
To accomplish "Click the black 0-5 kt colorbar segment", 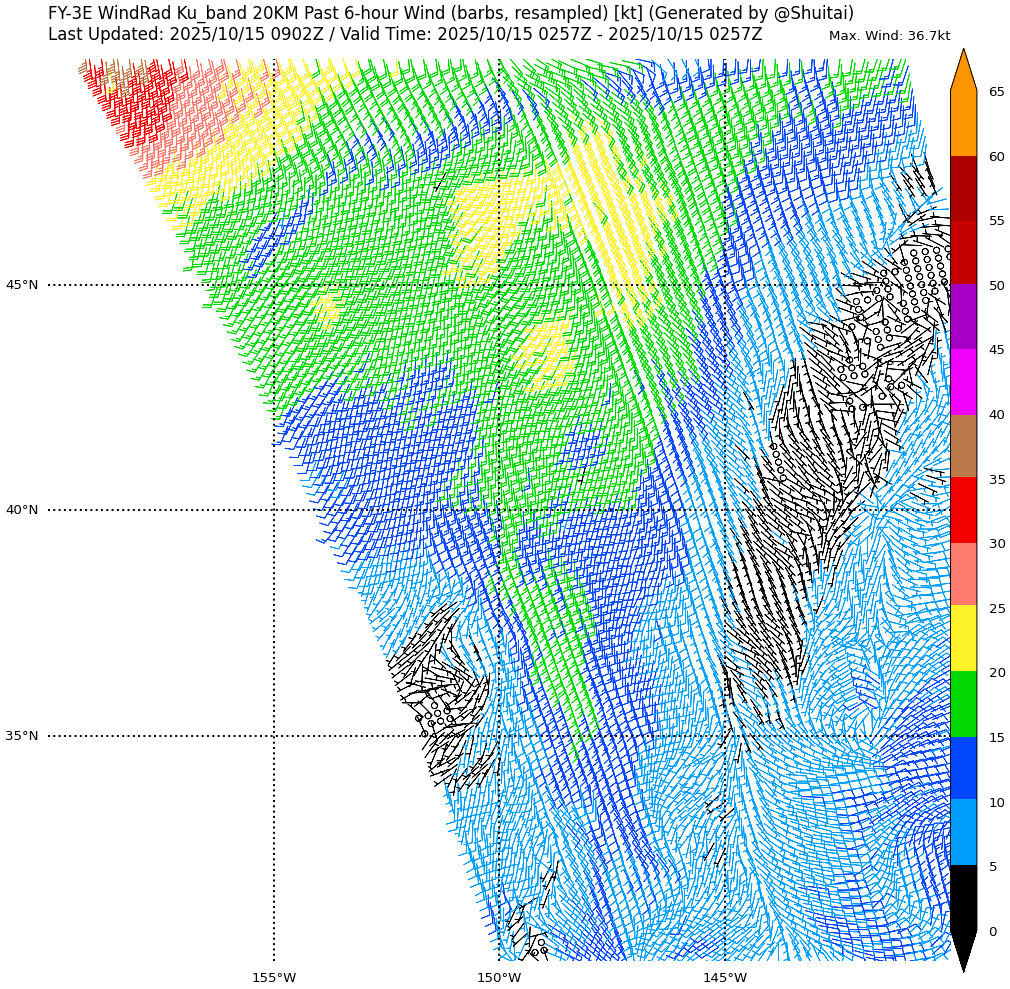I will [x=963, y=898].
